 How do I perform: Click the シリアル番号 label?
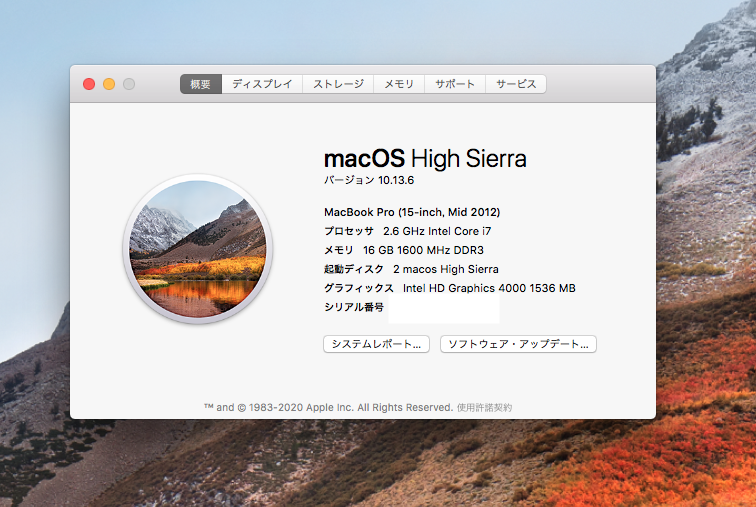(354, 307)
